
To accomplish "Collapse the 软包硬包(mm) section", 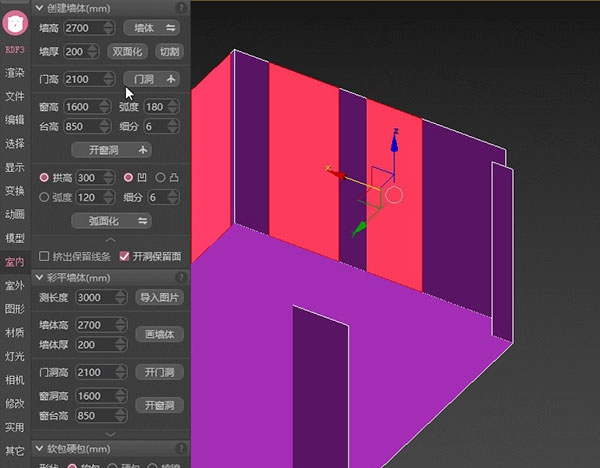I will pos(39,448).
